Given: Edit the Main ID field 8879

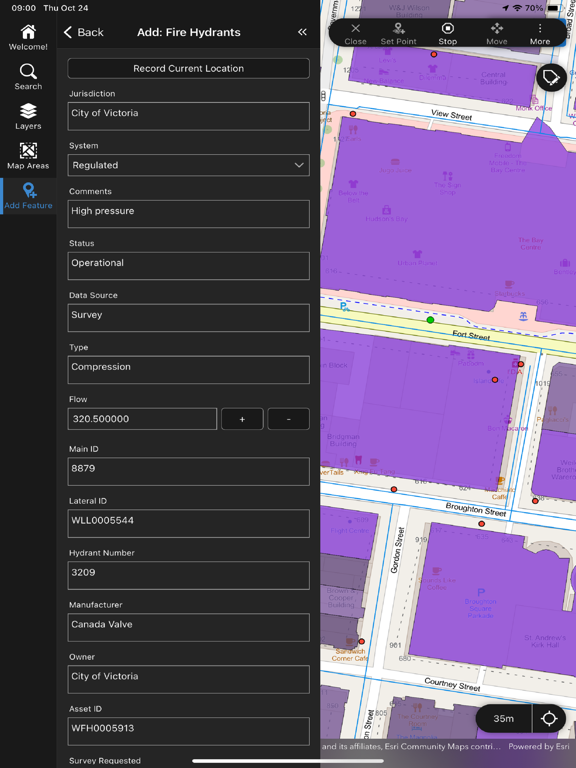Looking at the screenshot, I should [x=189, y=472].
